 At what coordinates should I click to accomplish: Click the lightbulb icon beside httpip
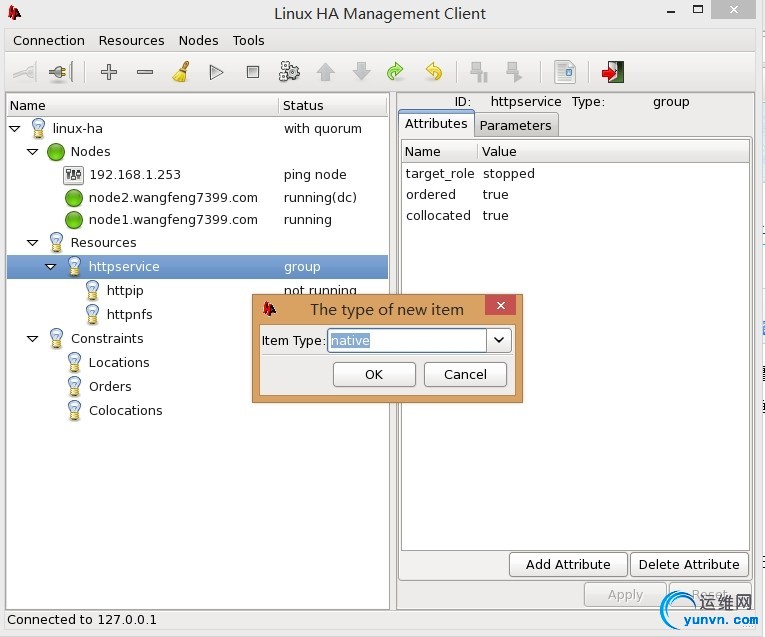pos(92,290)
